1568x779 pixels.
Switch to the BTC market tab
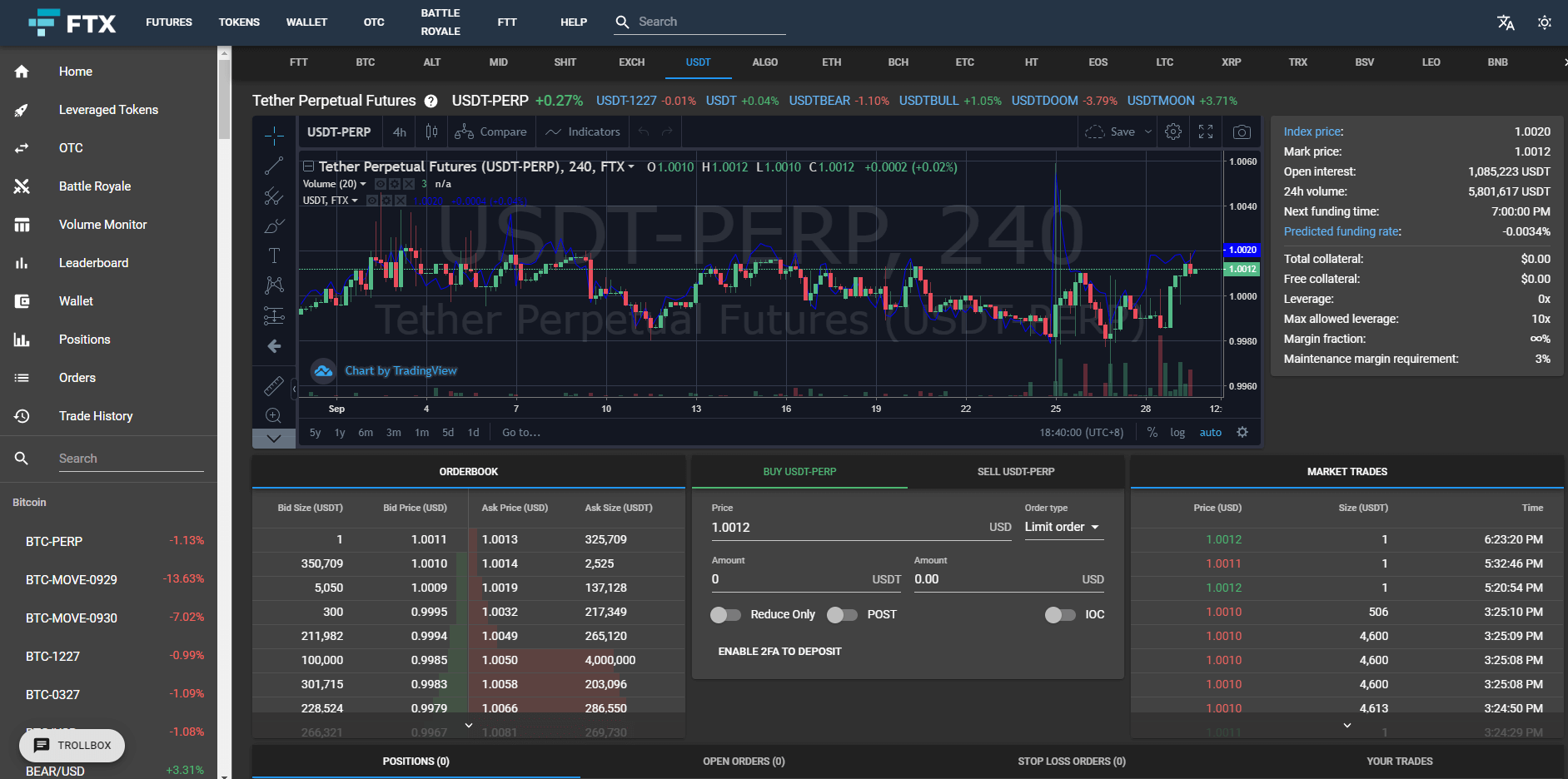point(366,62)
